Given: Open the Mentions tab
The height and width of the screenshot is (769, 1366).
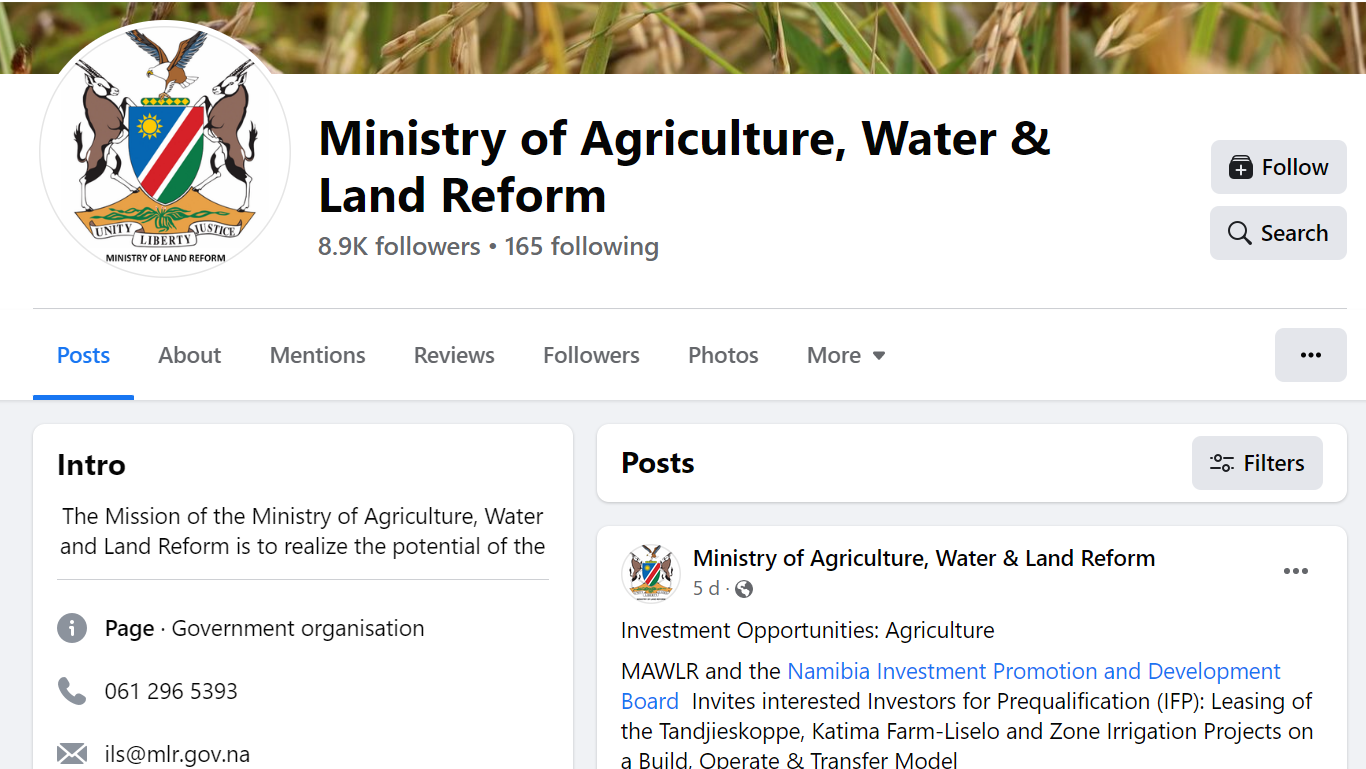Looking at the screenshot, I should click(317, 355).
